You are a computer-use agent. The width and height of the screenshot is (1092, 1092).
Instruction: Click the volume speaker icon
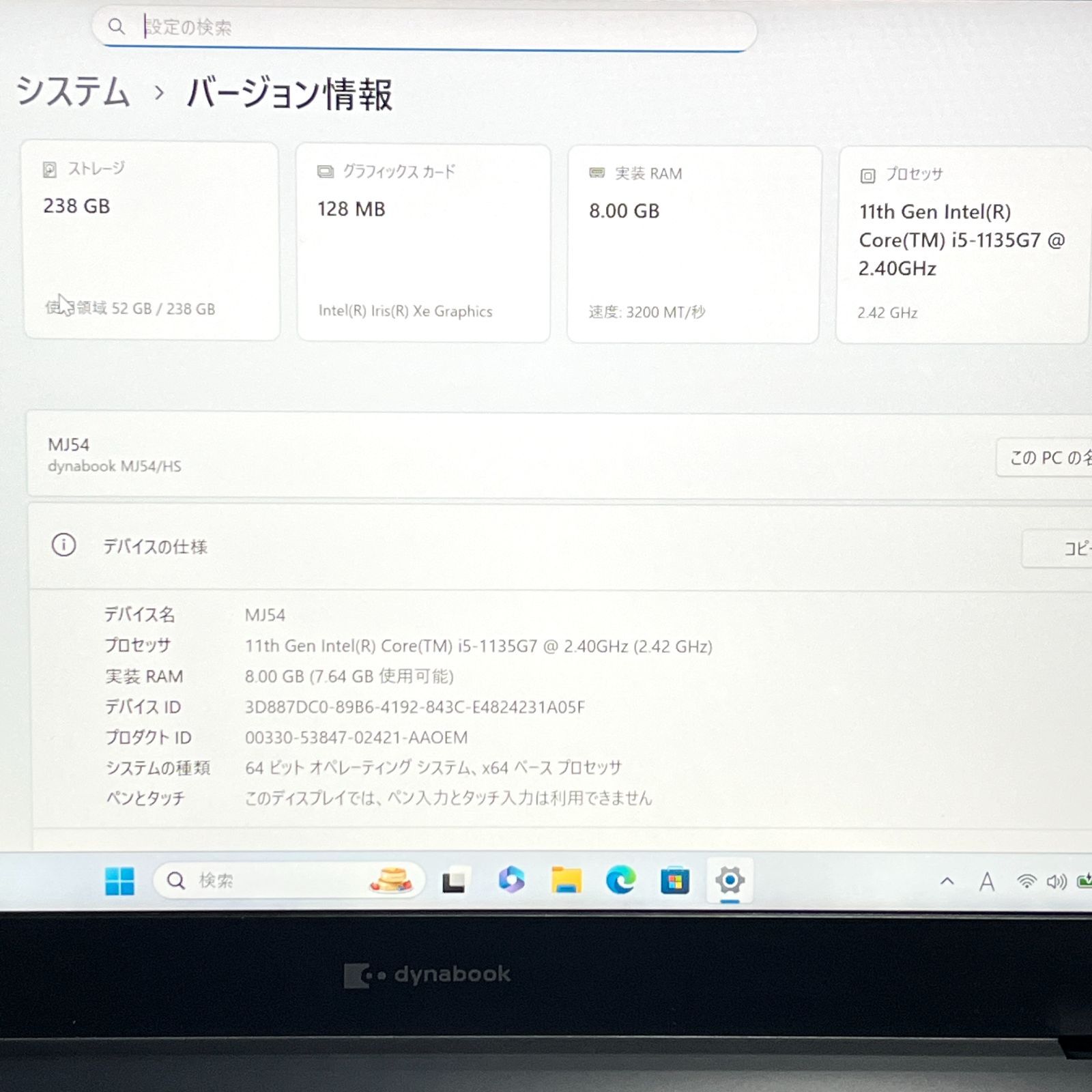[1057, 882]
